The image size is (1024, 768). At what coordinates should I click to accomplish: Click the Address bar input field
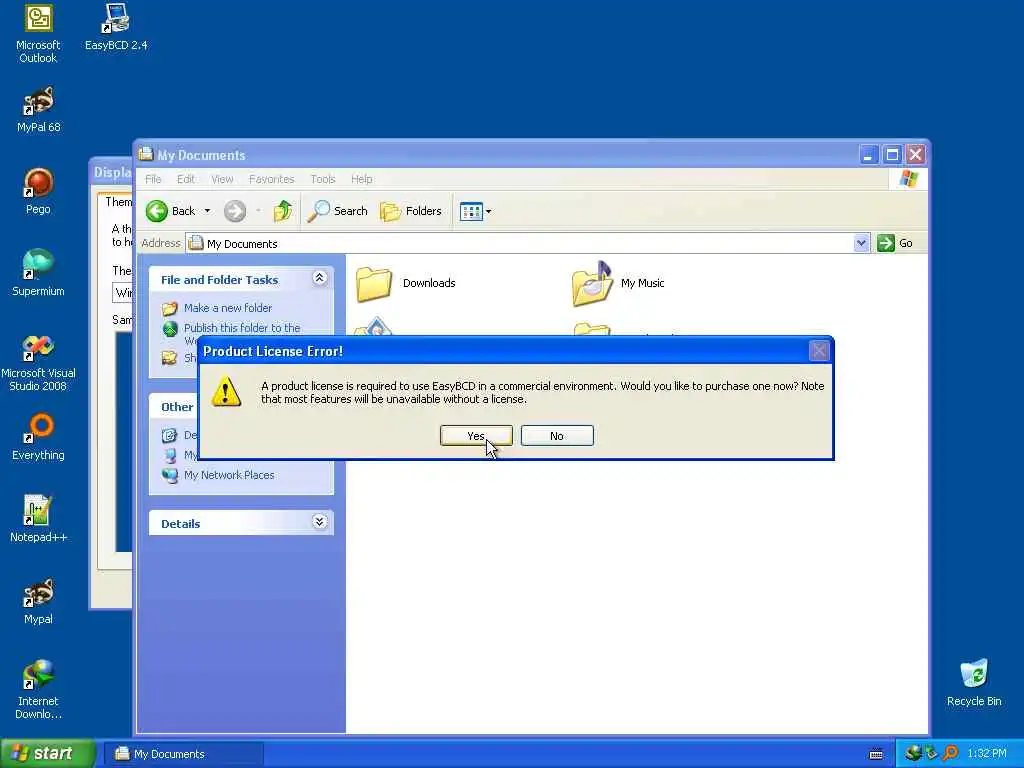[x=520, y=243]
